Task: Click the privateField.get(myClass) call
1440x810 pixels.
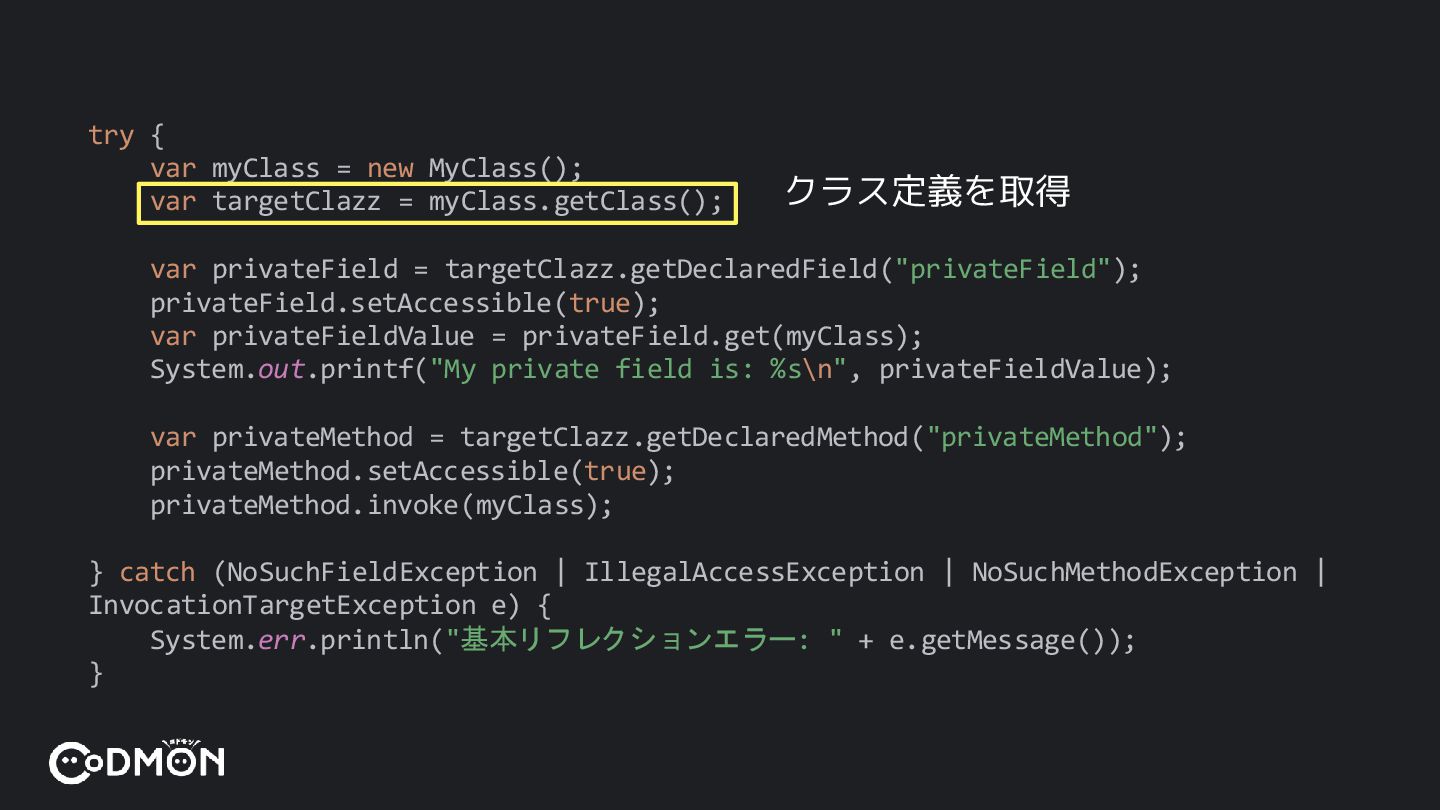Action: (714, 337)
